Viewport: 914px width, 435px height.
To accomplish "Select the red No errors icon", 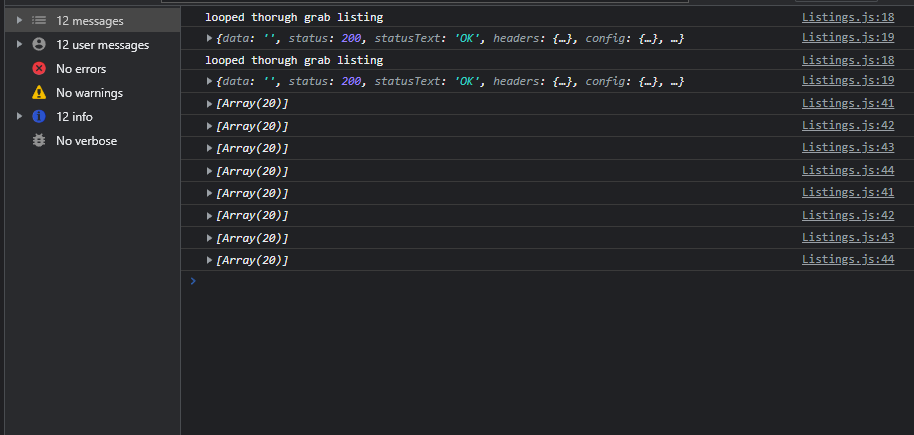I will point(39,69).
